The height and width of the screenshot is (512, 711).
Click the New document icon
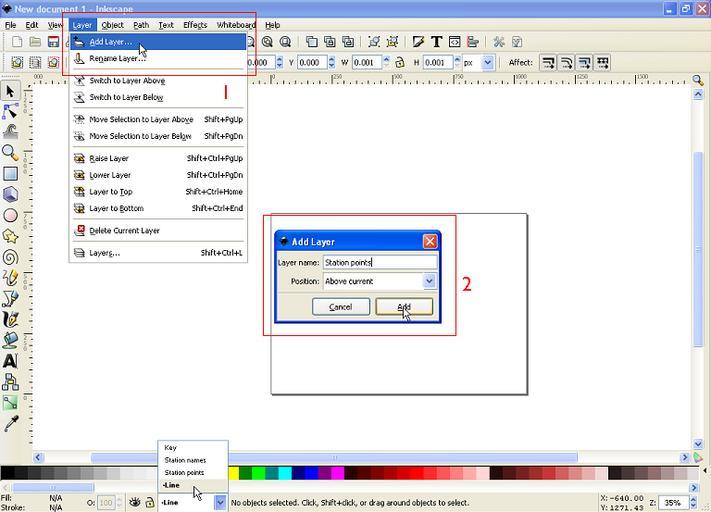(x=17, y=42)
